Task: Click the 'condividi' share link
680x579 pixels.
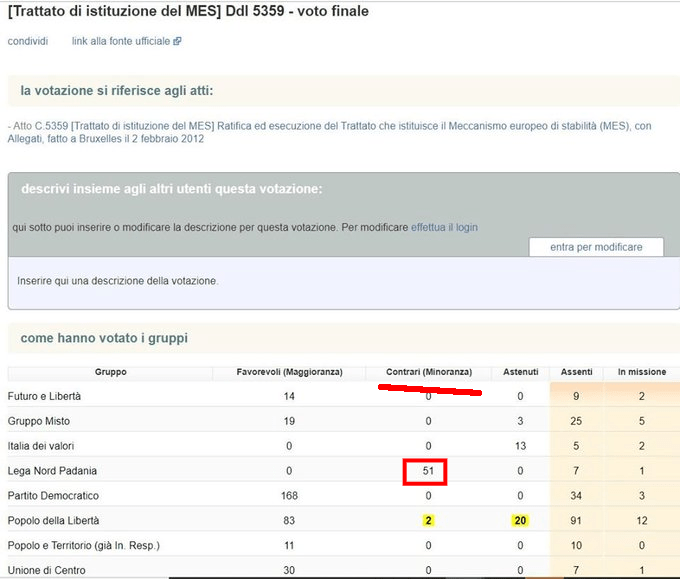Action: click(28, 41)
